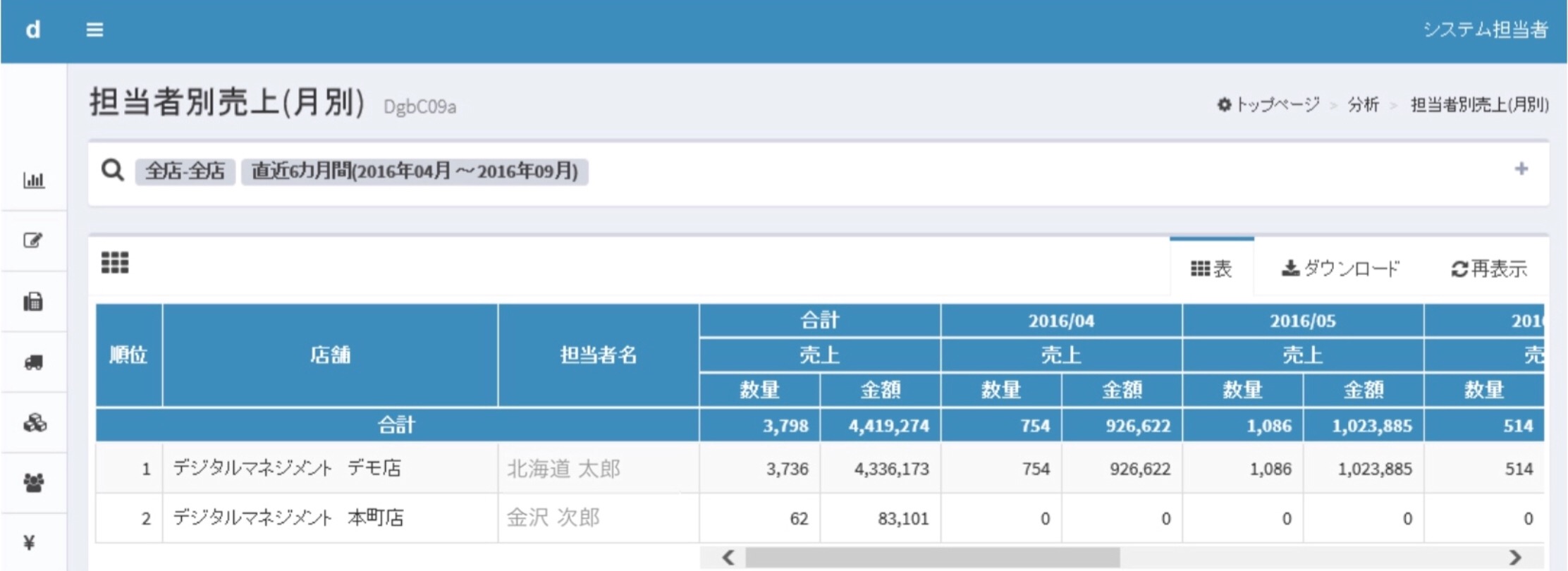
Task: Click quantity 3,736 cell
Action: [759, 469]
